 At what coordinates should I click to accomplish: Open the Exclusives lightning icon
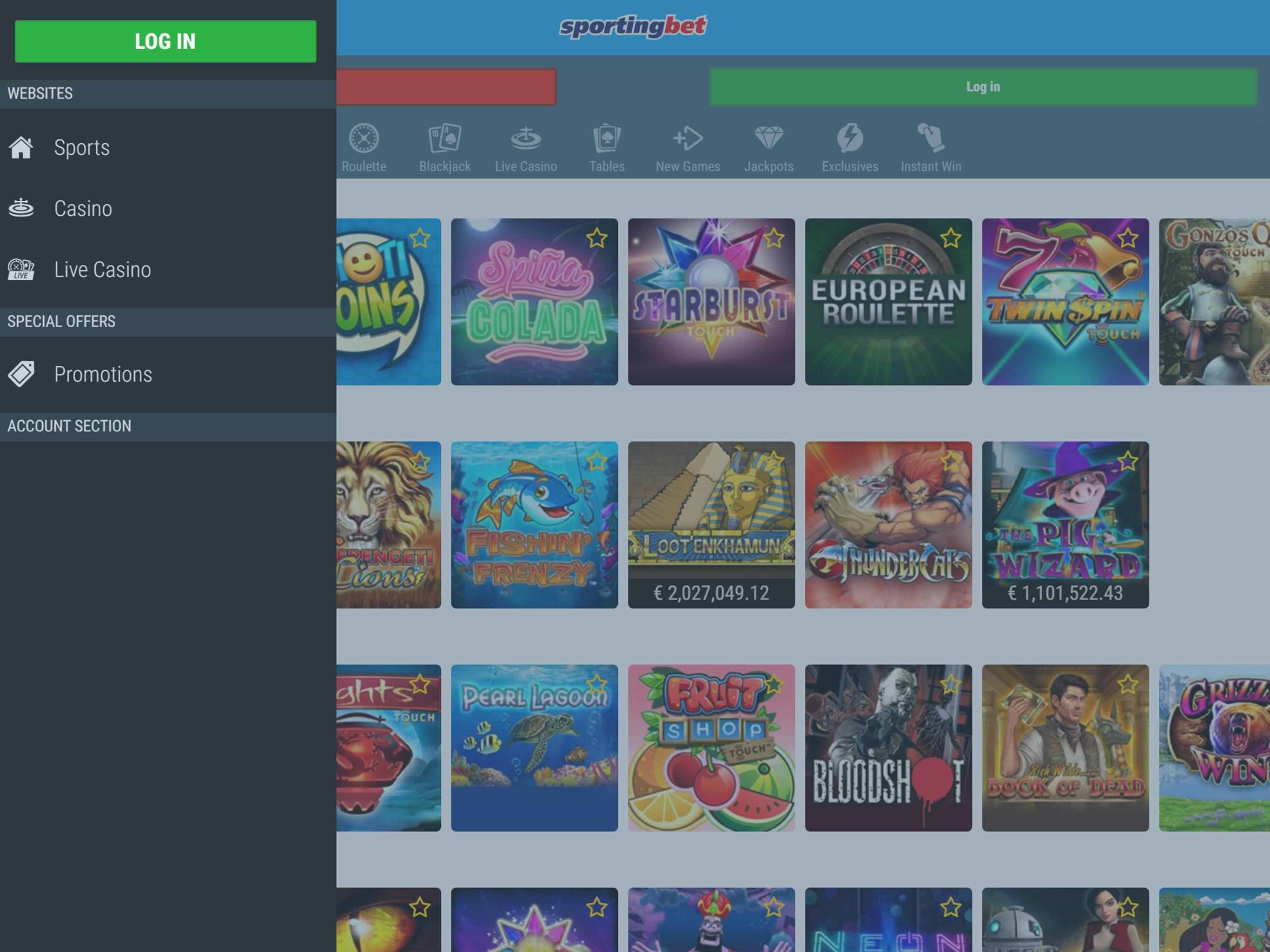(849, 139)
